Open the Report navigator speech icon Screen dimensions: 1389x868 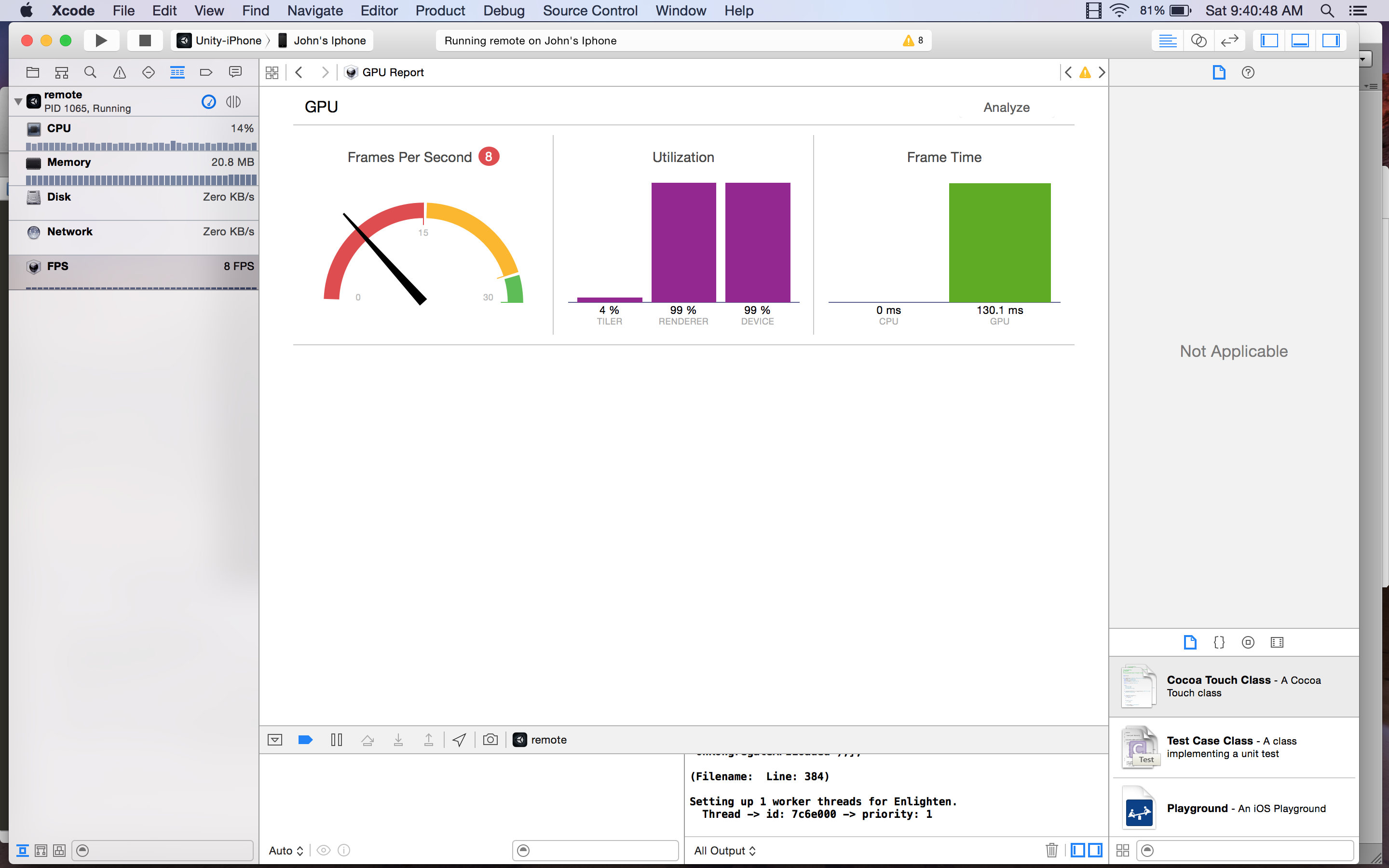pyautogui.click(x=235, y=72)
